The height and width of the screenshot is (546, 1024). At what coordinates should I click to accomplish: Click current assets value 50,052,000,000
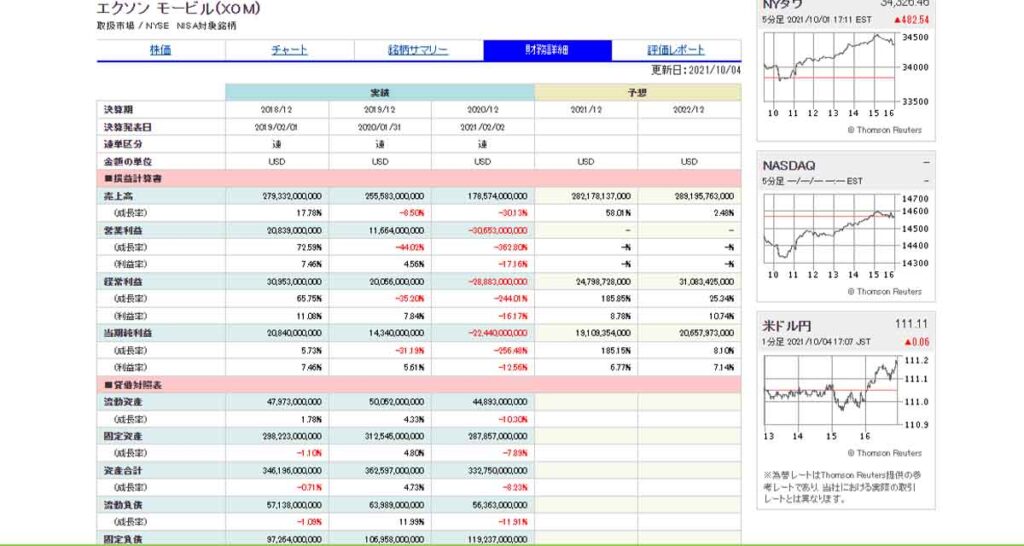(396, 402)
